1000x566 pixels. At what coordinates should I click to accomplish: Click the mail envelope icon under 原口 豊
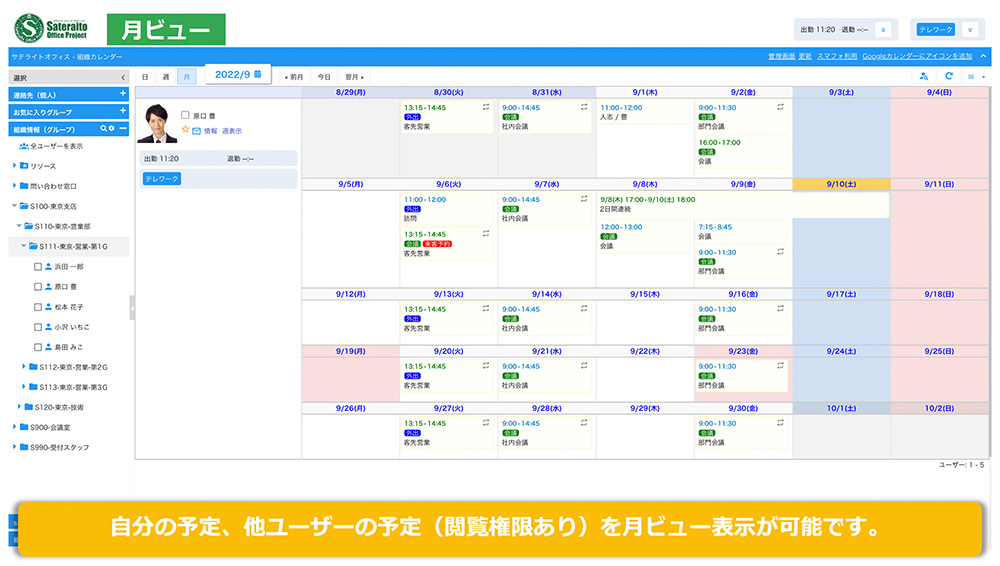pyautogui.click(x=197, y=131)
